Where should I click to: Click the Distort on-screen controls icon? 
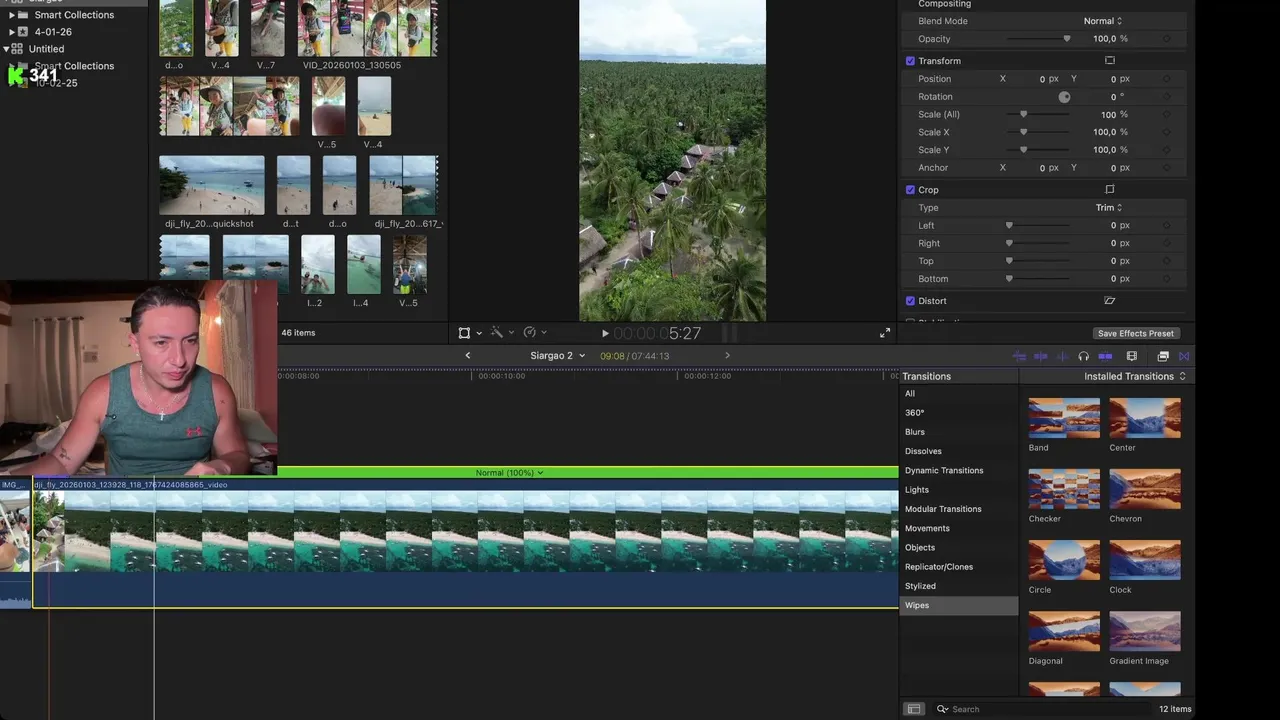click(1109, 301)
